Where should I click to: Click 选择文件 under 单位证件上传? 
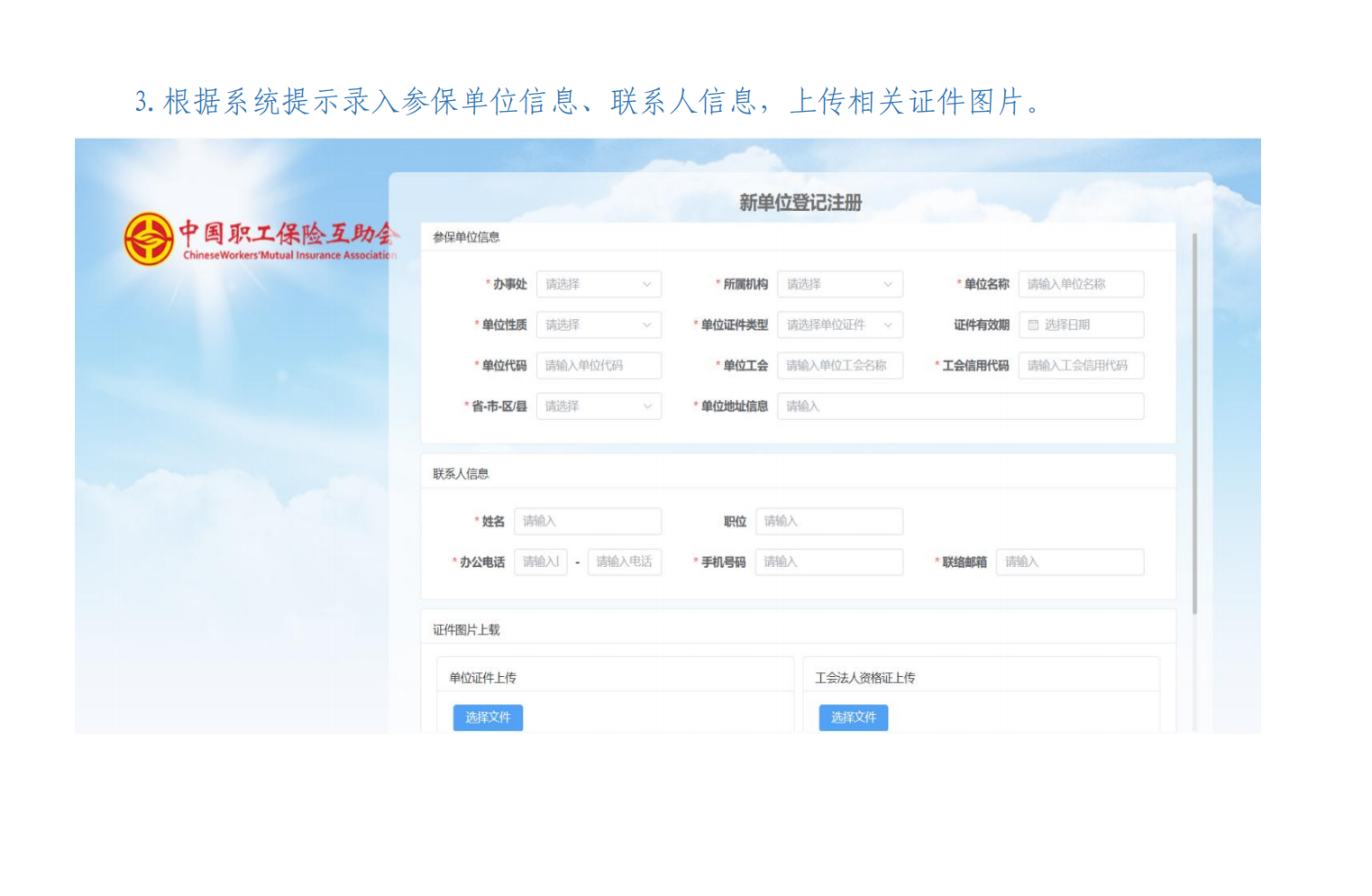point(488,718)
